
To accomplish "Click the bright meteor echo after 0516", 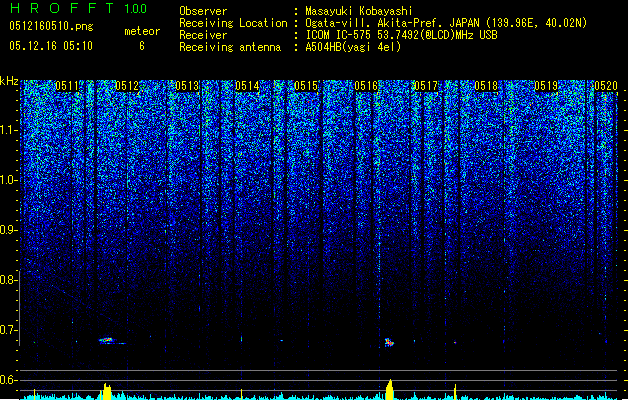I will [x=389, y=343].
